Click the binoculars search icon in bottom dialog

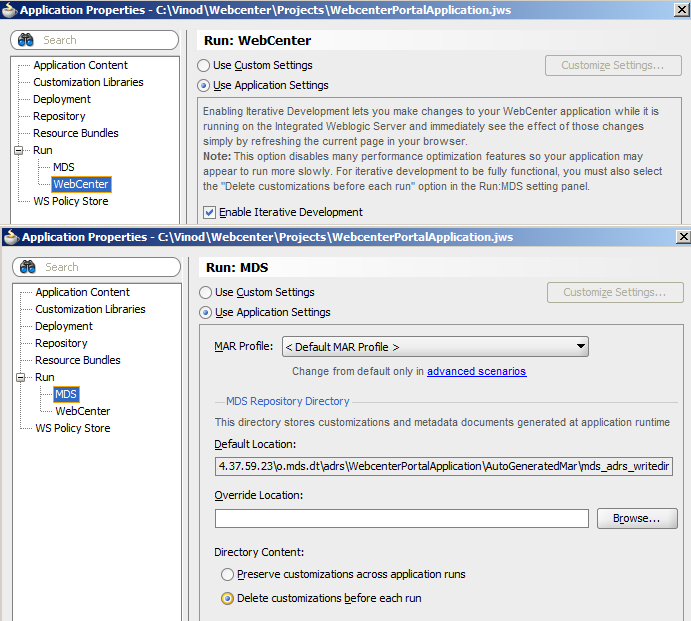[x=28, y=267]
